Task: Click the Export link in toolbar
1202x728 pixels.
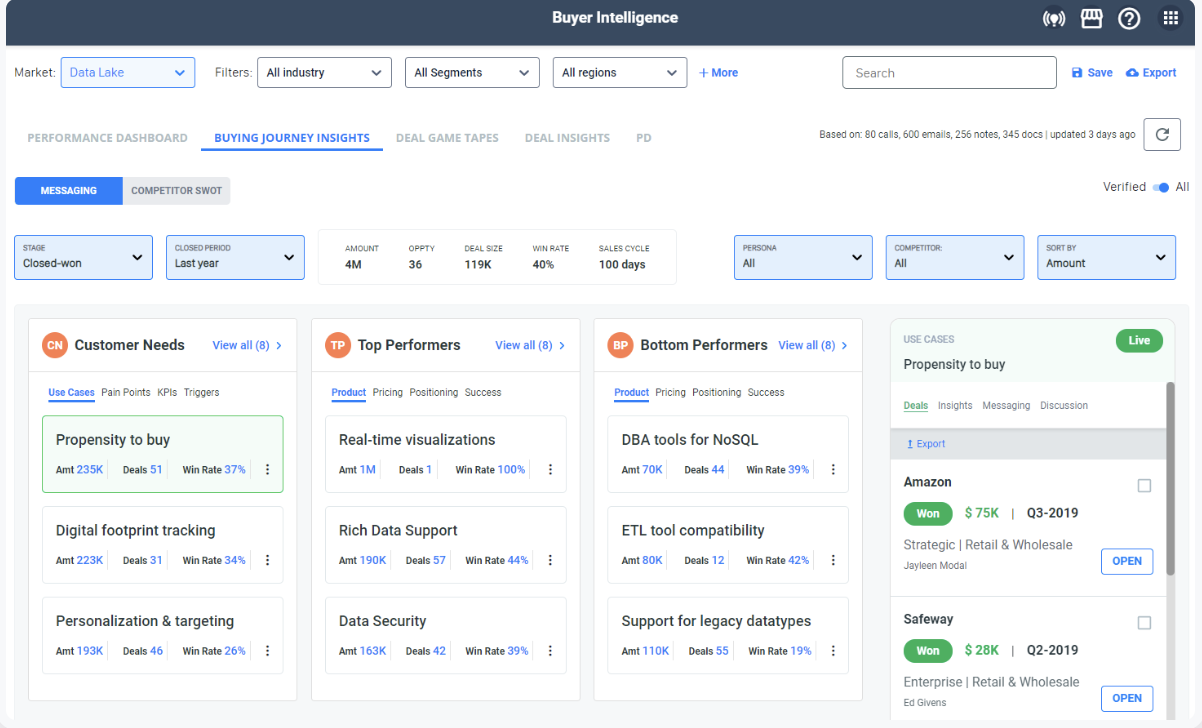Action: click(1151, 73)
